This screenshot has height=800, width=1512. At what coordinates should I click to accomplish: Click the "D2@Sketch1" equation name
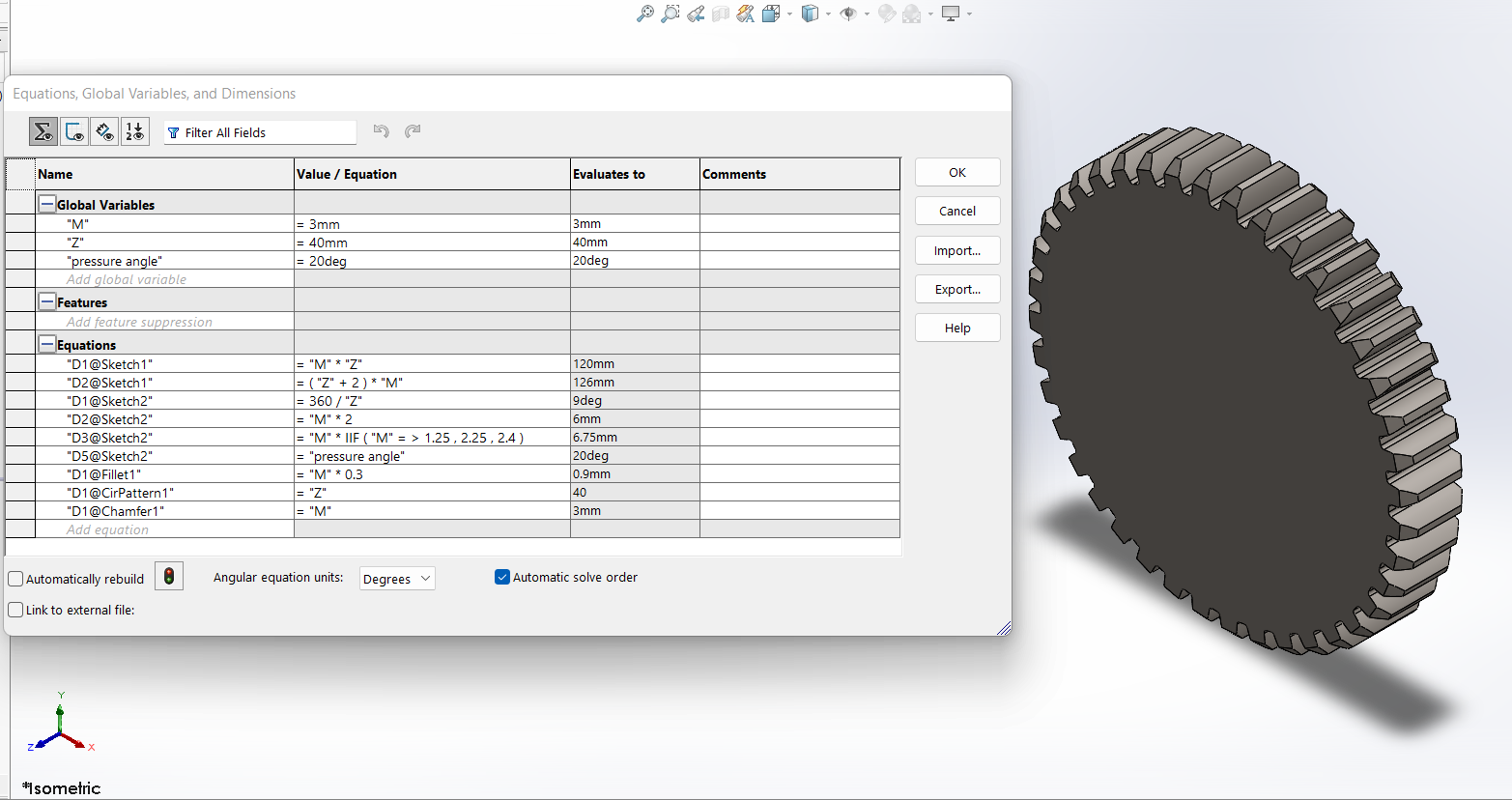[109, 383]
